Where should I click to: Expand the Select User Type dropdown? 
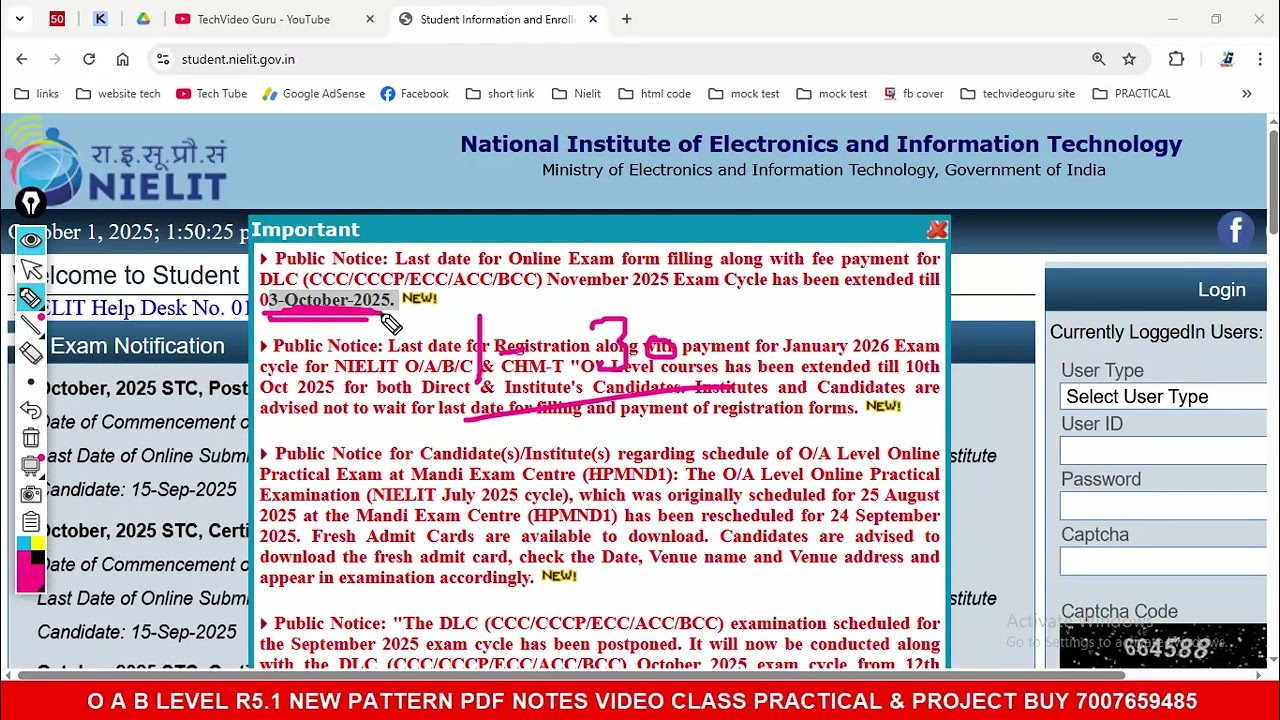(x=1164, y=397)
